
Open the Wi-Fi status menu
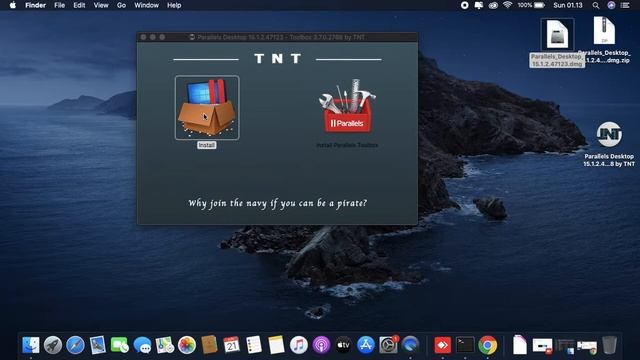(x=507, y=5)
